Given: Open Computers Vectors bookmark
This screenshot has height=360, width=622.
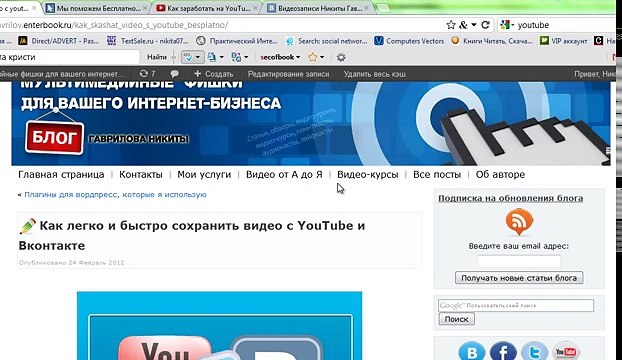Looking at the screenshot, I should click(409, 41).
